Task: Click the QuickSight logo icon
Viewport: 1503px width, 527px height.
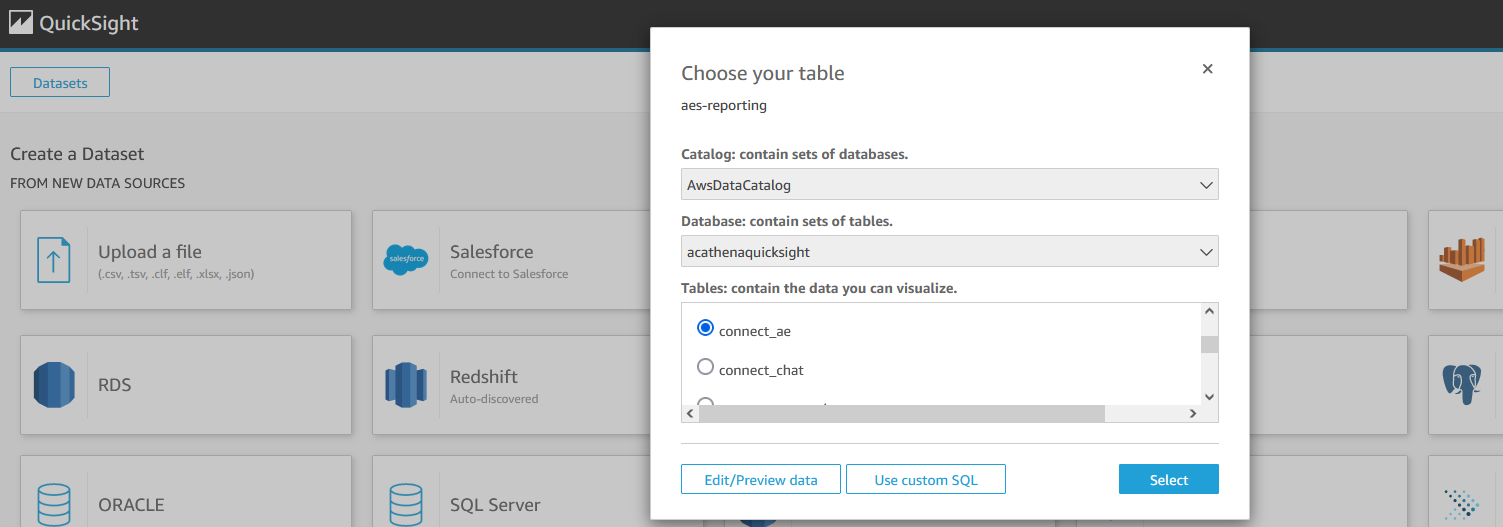Action: (21, 24)
